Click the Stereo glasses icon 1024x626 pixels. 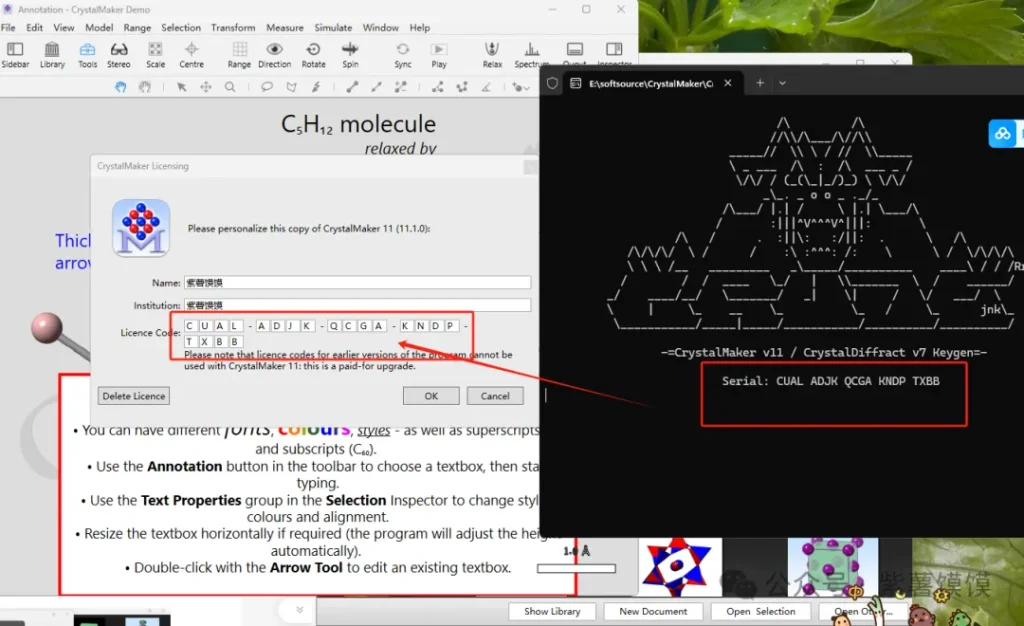(119, 54)
